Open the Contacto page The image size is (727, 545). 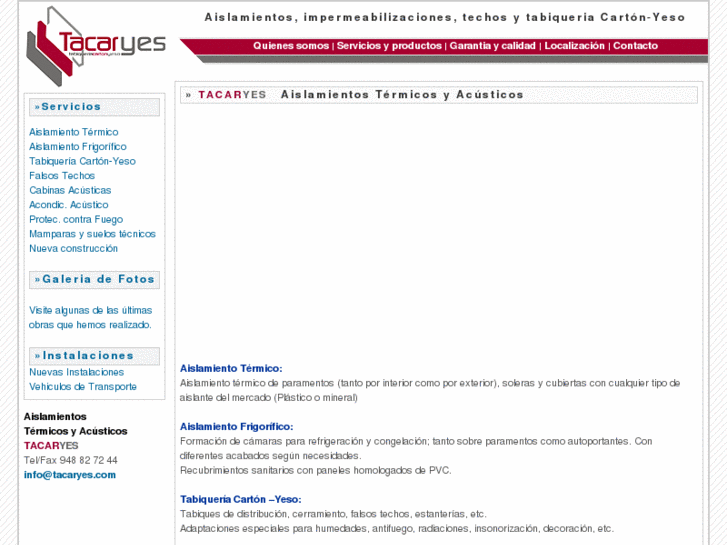coord(635,46)
